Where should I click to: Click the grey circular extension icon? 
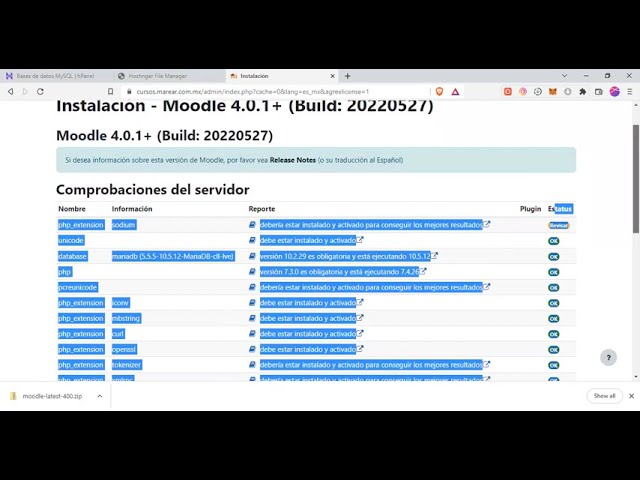coord(568,92)
